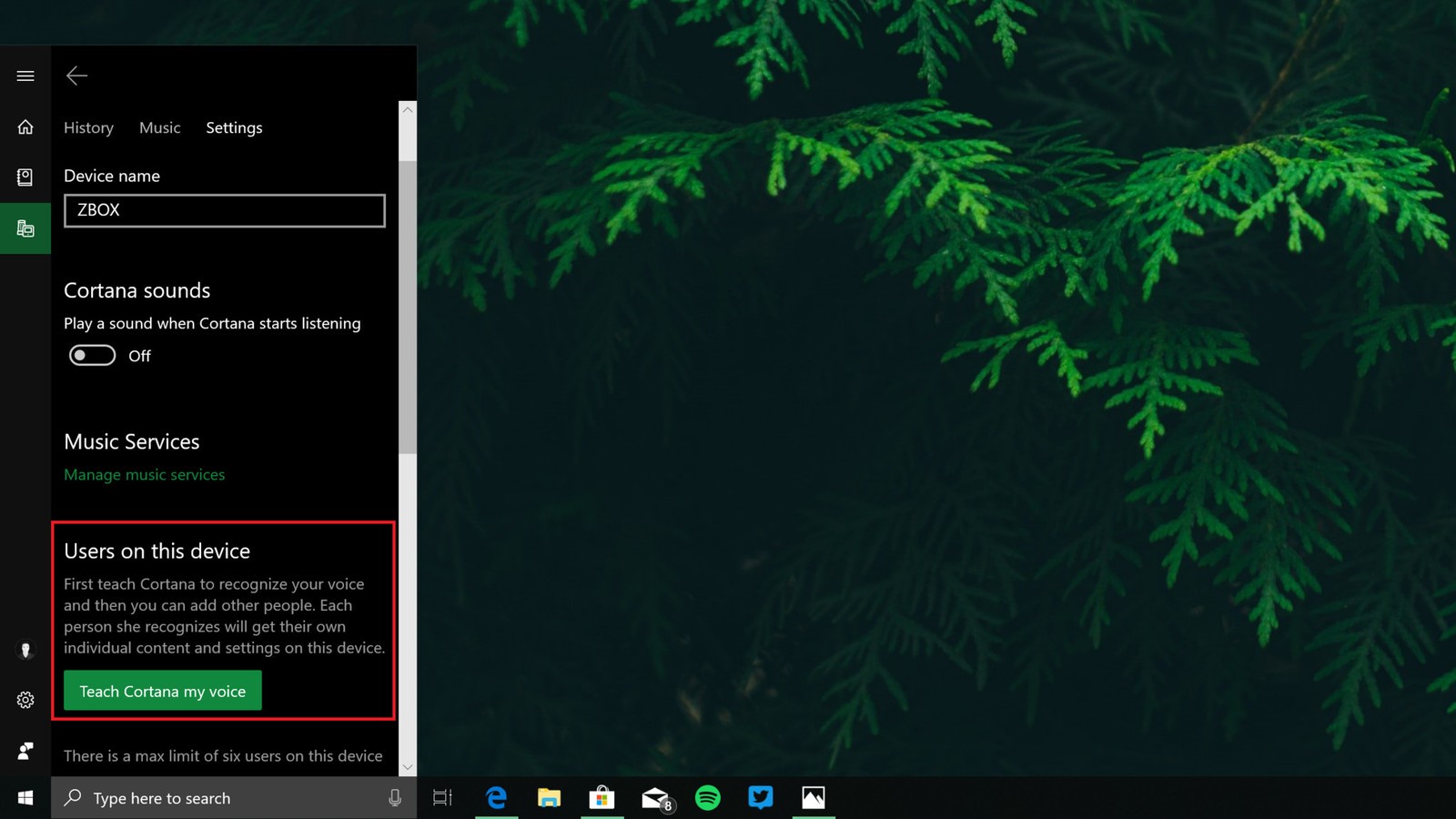
Task: Open Manage music services
Action: (144, 474)
